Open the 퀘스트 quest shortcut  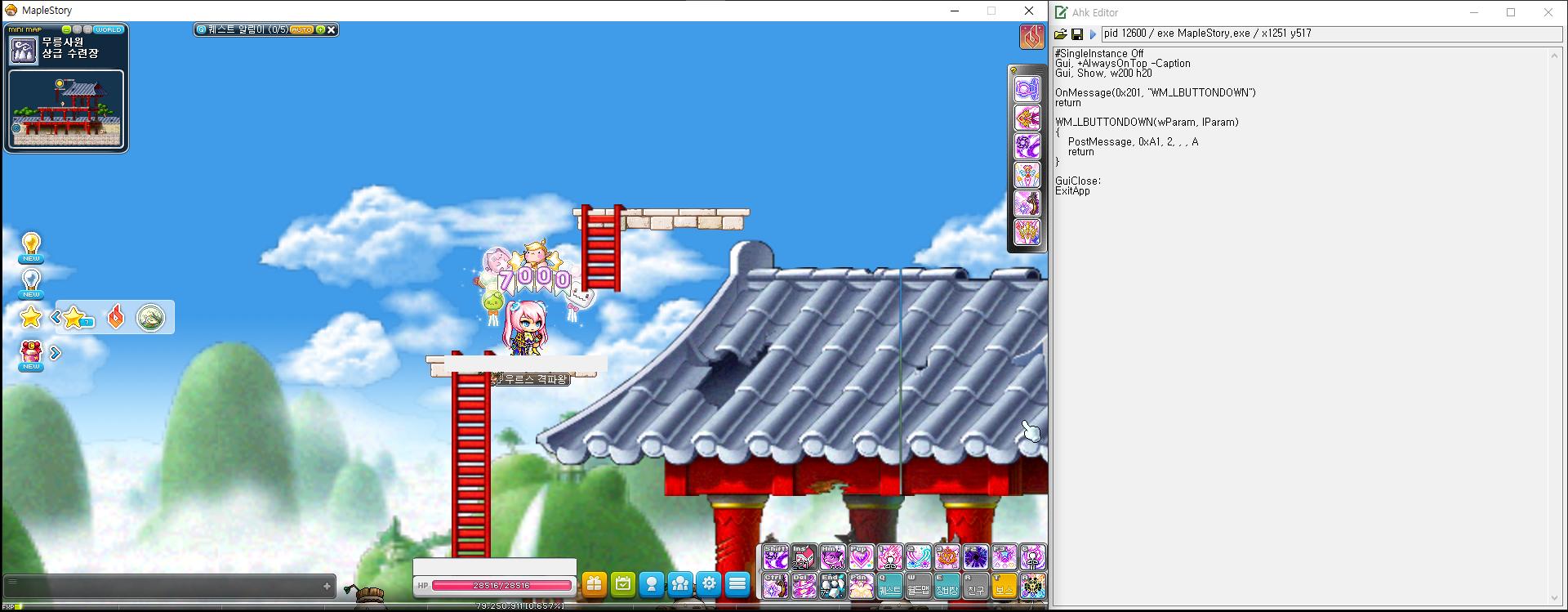[x=890, y=586]
